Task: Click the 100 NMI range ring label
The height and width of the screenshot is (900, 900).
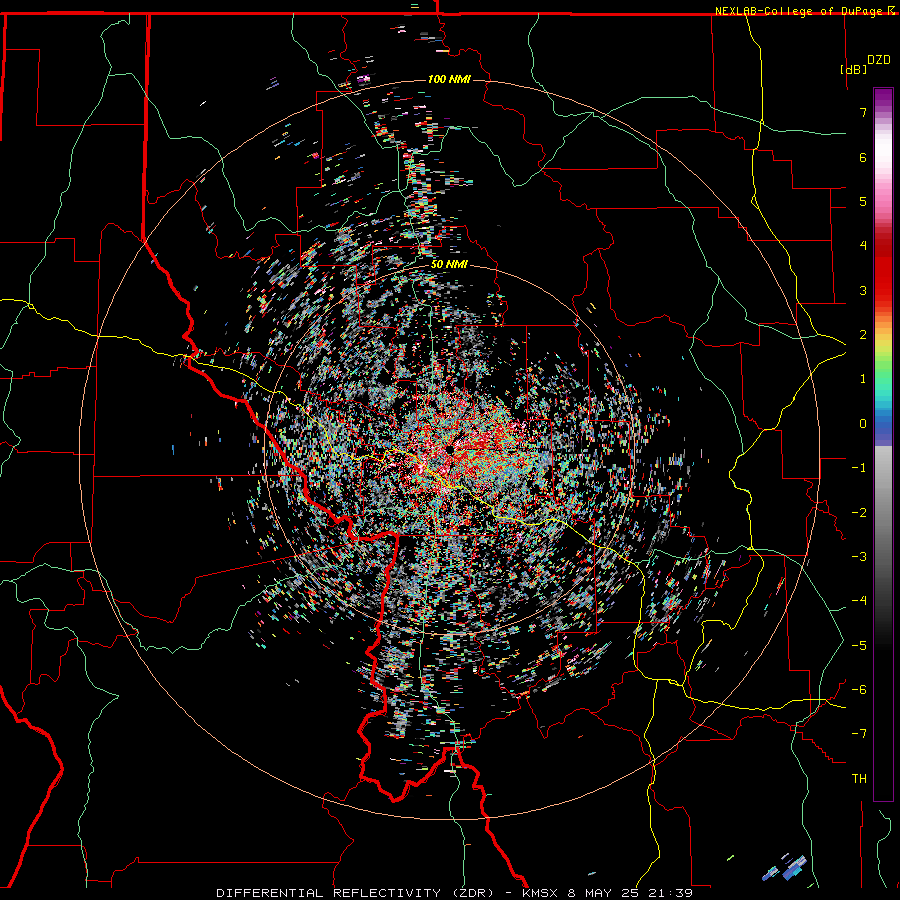Action: pyautogui.click(x=449, y=79)
